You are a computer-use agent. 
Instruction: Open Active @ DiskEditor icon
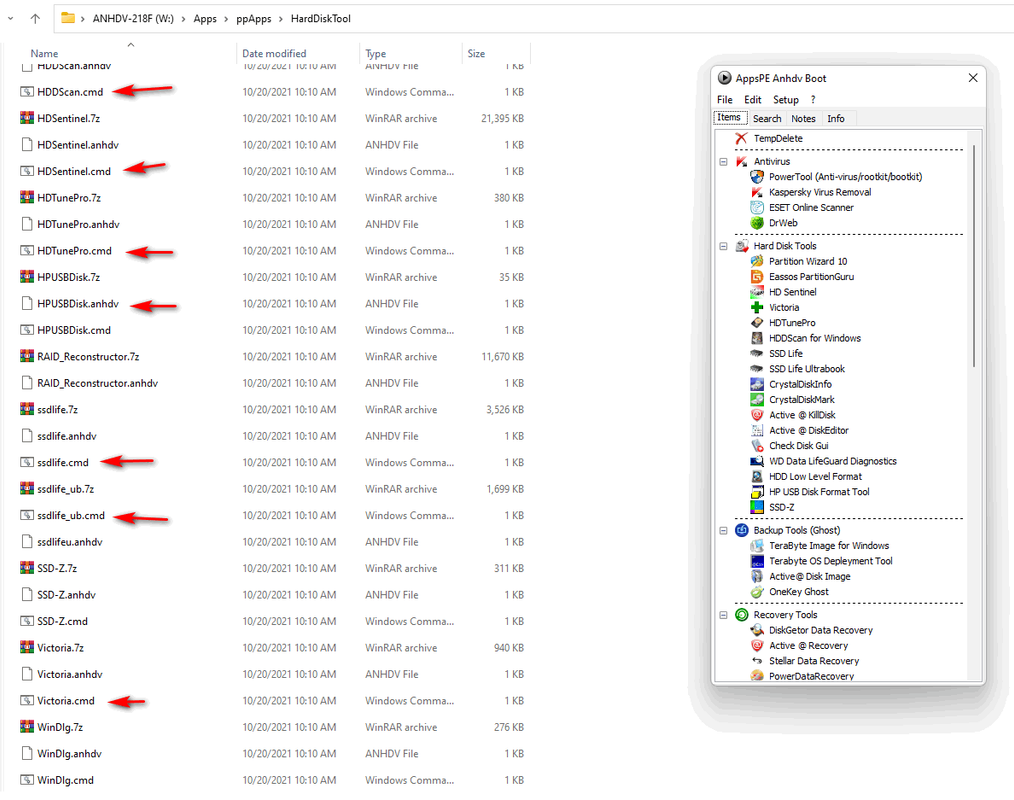757,431
